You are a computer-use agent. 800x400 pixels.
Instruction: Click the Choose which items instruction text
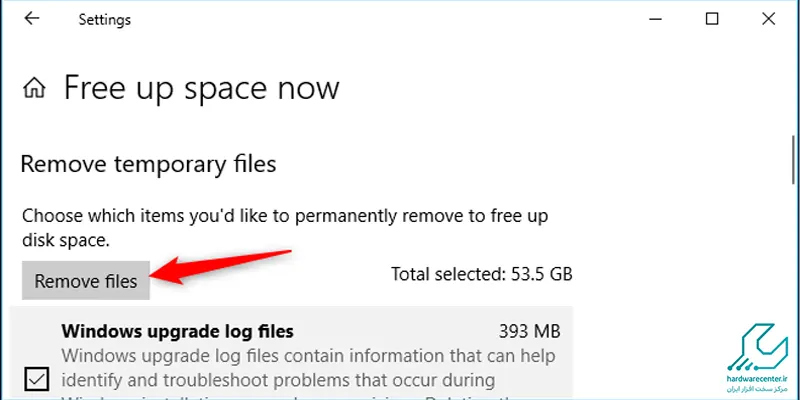(285, 228)
